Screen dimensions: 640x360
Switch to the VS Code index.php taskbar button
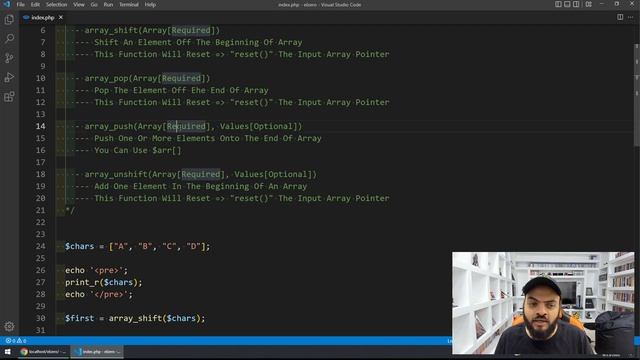pos(97,351)
